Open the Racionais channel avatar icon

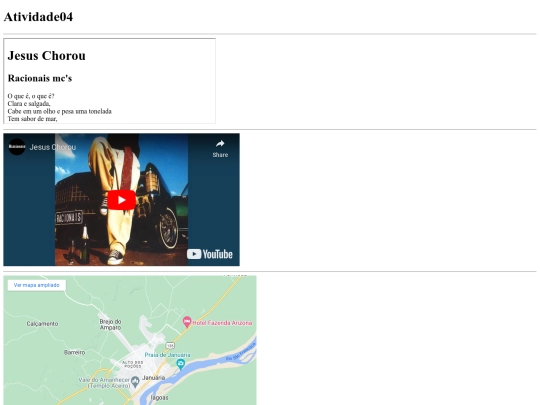17,147
